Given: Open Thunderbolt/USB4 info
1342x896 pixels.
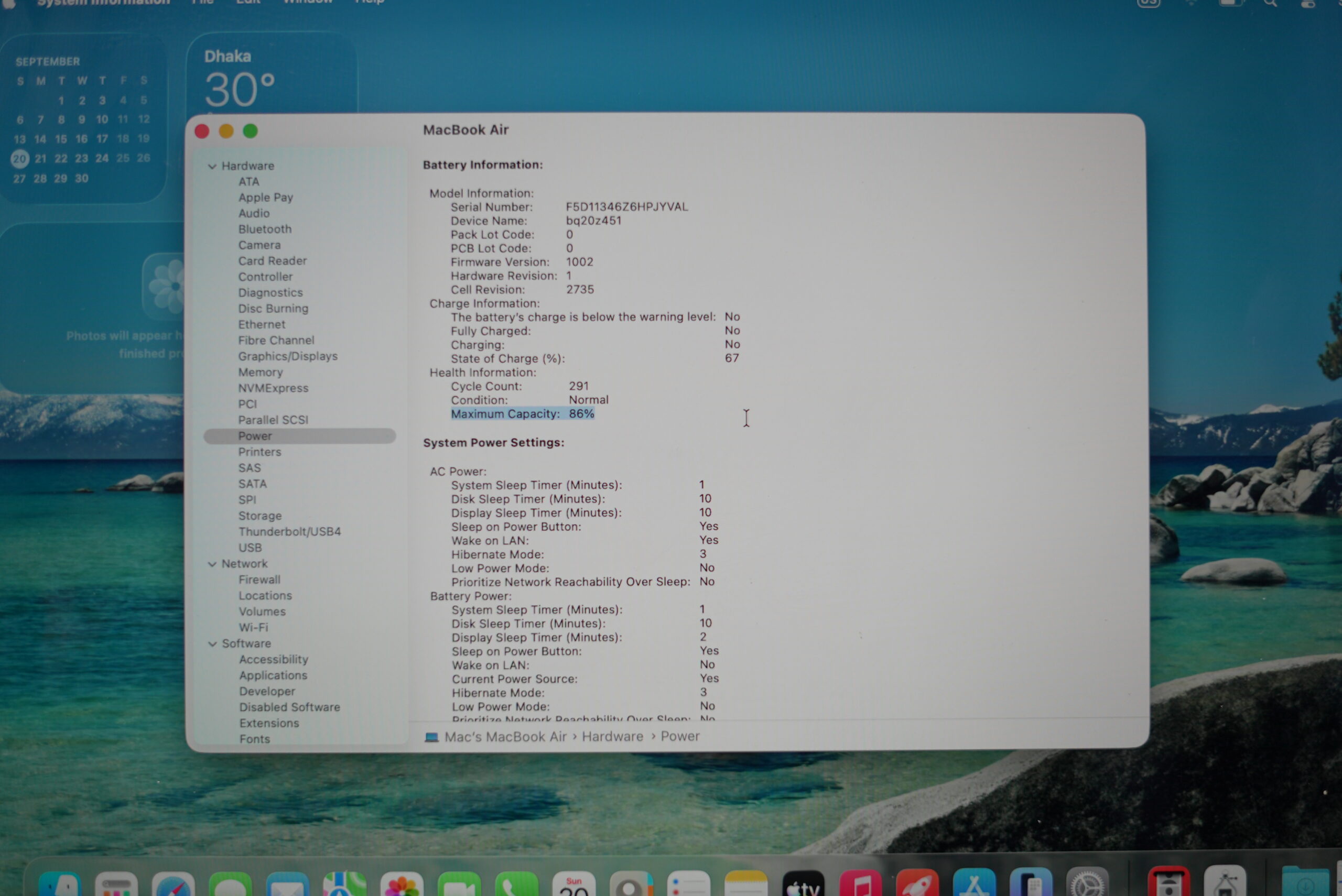Looking at the screenshot, I should click(290, 532).
